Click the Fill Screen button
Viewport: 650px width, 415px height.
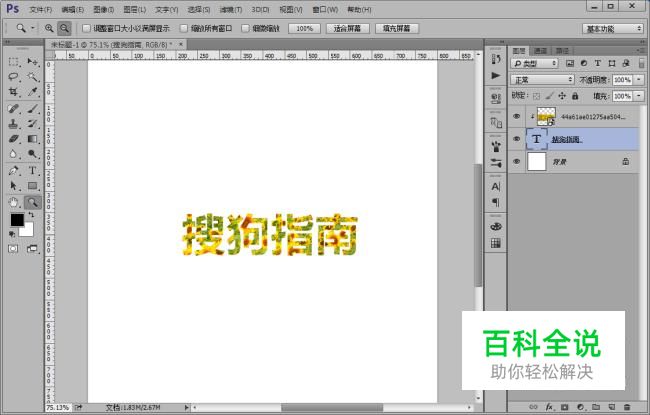click(397, 29)
